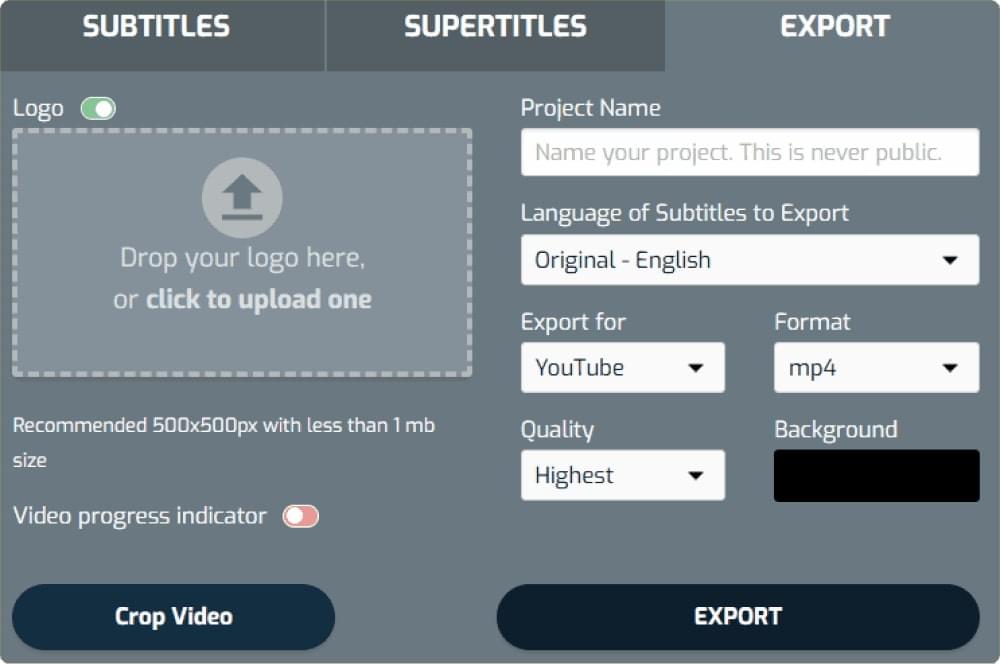Switch to the SUPERTITLES tab
The height and width of the screenshot is (664, 1000).
[494, 26]
